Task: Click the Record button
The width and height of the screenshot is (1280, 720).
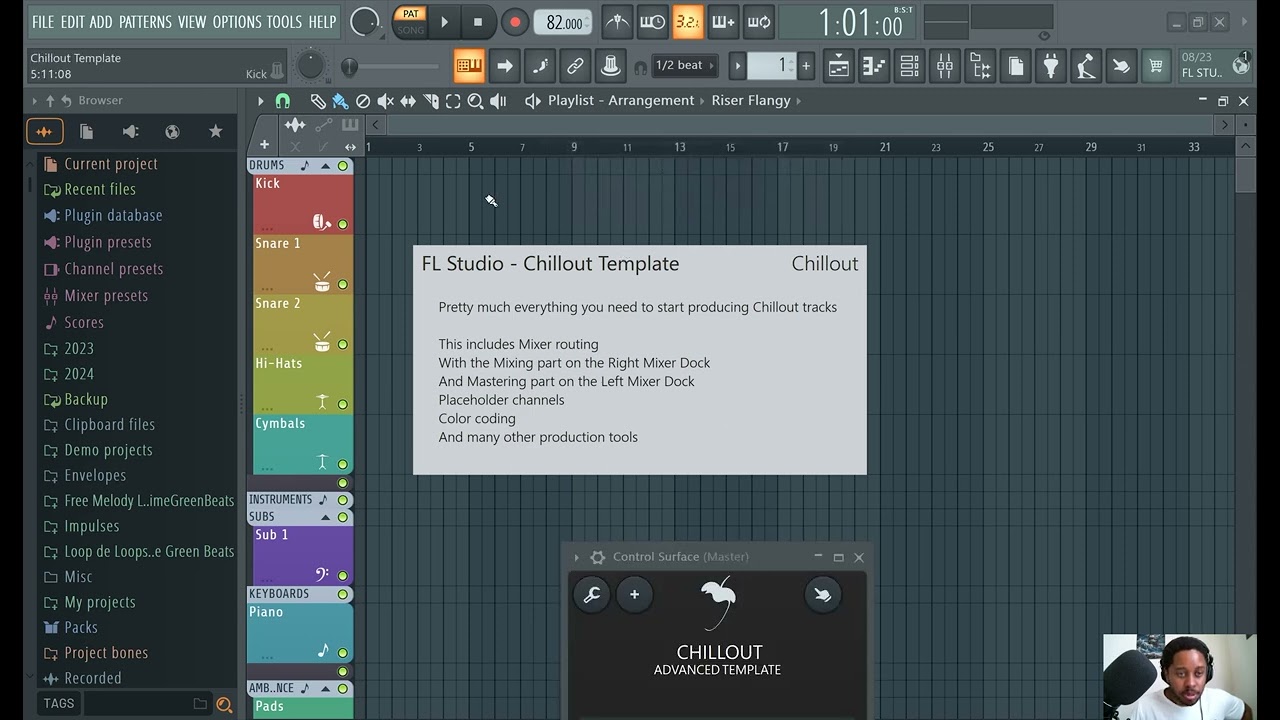Action: [514, 22]
